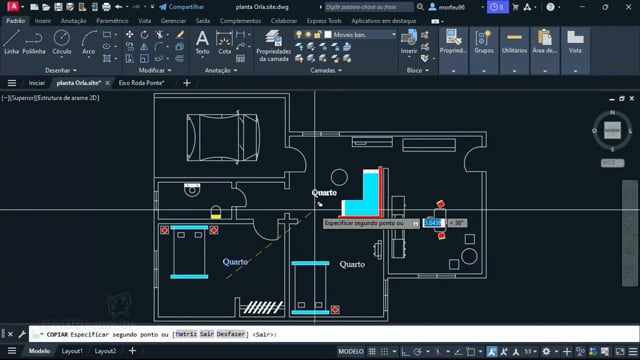Open the Gerenciar ribbon tab
The width and height of the screenshot is (640, 360).
[173, 21]
